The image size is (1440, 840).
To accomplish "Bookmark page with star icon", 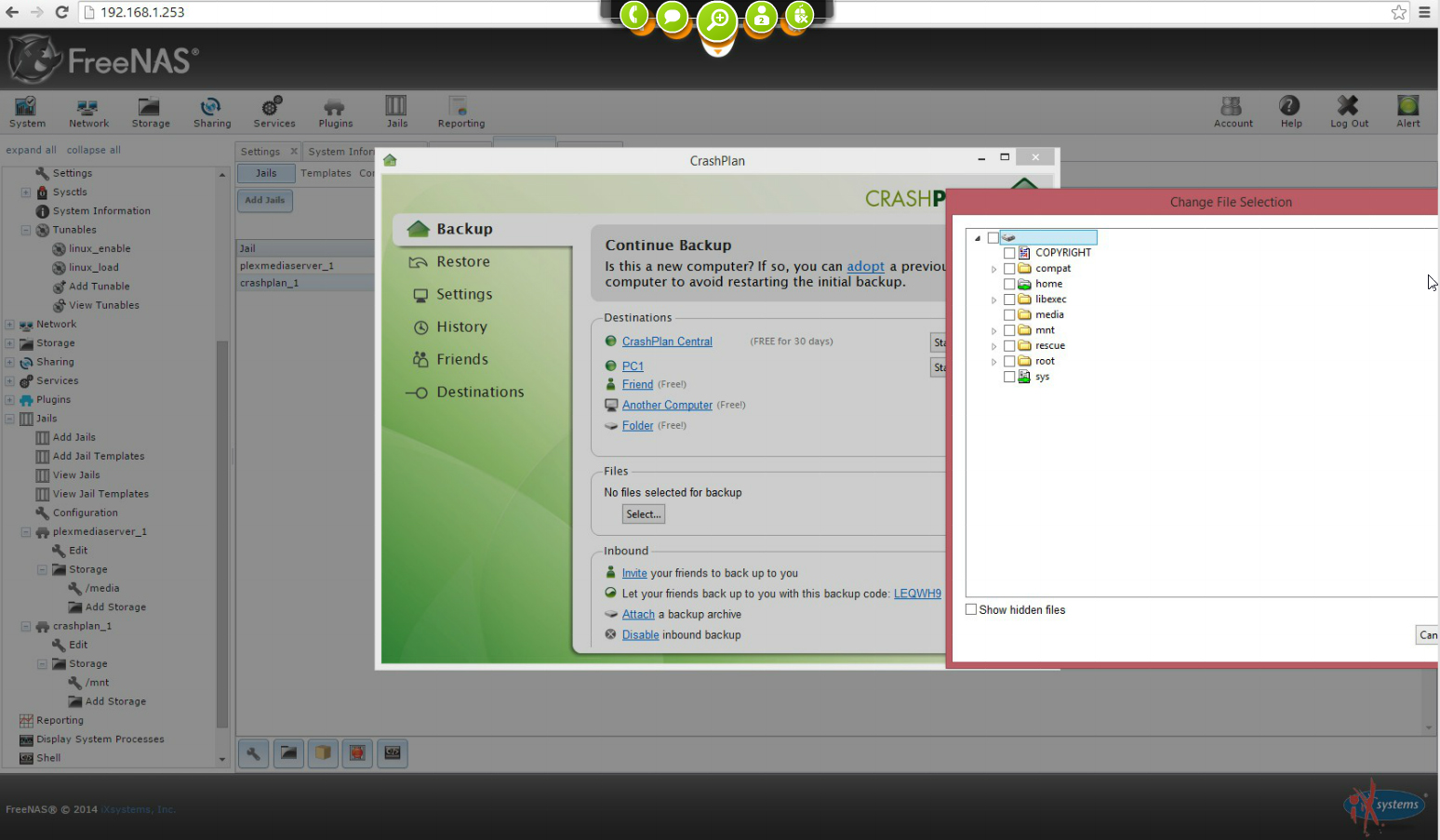I will pos(1398,12).
